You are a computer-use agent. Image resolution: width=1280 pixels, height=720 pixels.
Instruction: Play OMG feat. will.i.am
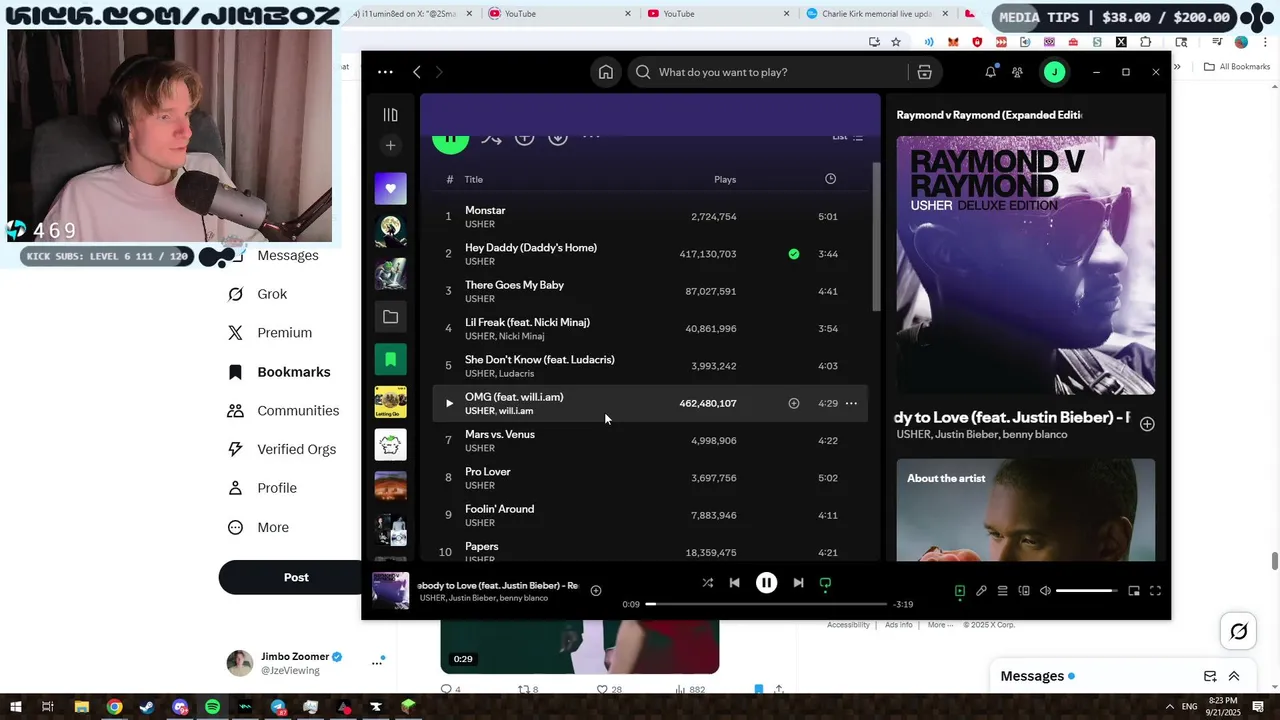coord(449,404)
